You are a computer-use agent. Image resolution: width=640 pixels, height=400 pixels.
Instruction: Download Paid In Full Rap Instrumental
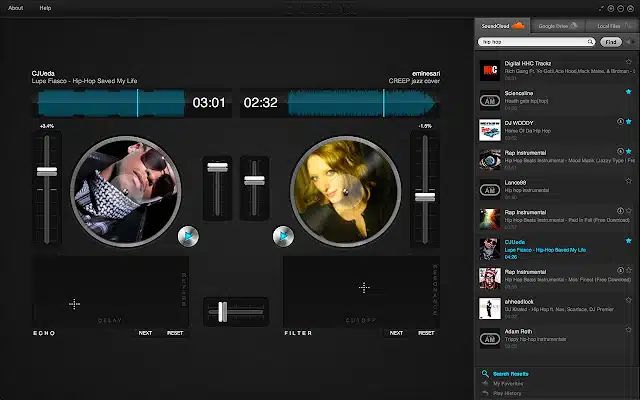tap(620, 211)
